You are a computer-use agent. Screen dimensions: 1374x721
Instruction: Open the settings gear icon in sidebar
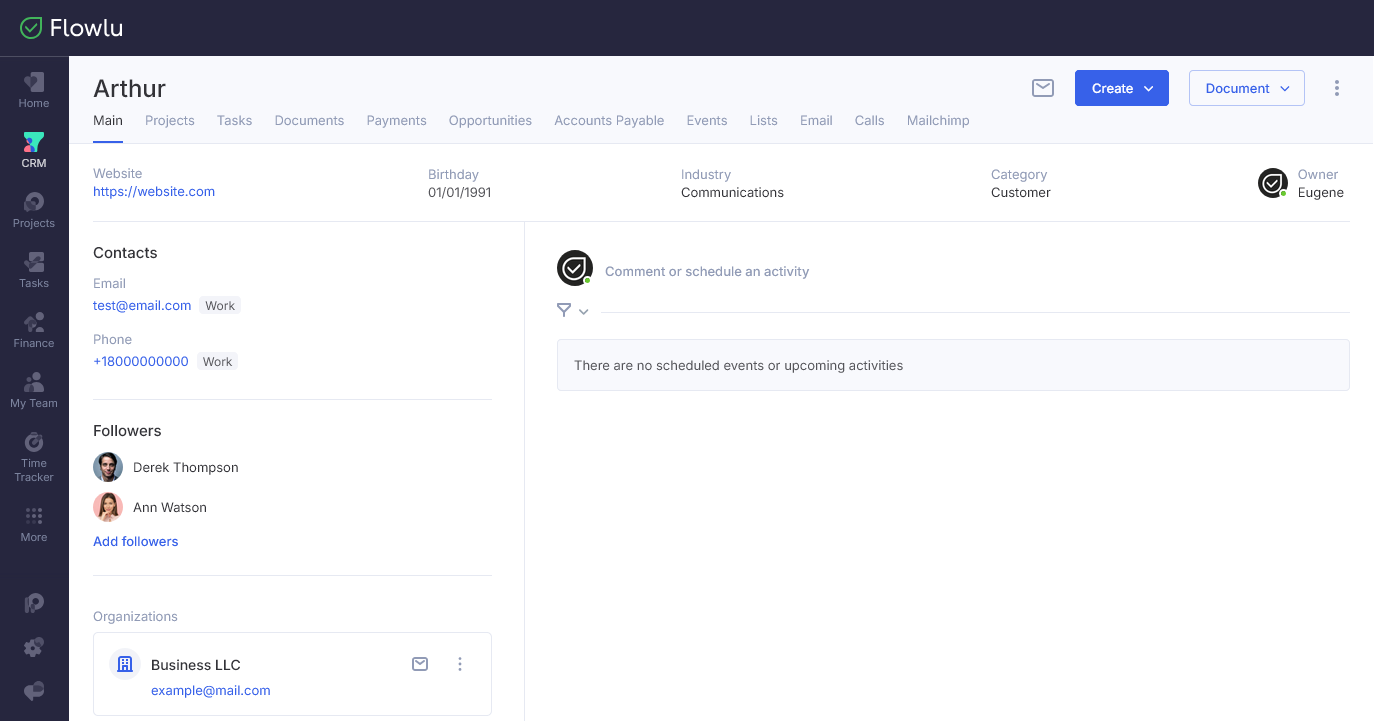(x=34, y=647)
